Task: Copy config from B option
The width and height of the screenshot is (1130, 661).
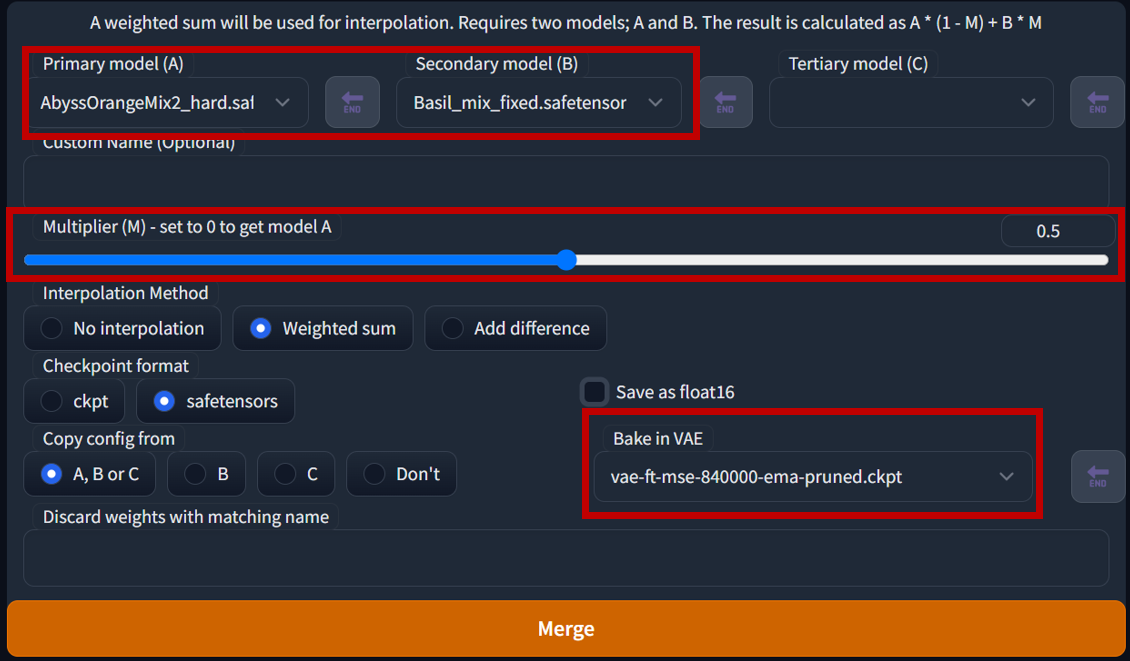Action: [206, 474]
